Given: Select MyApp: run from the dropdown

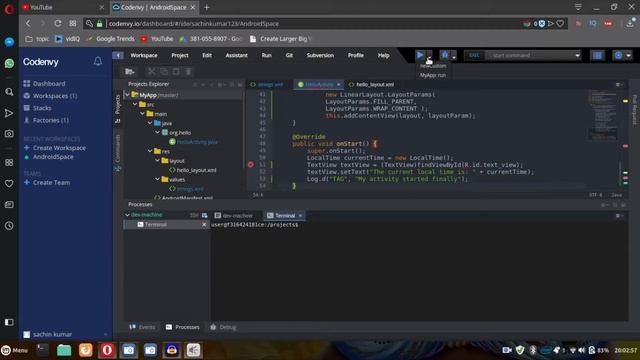Looking at the screenshot, I should 433,75.
